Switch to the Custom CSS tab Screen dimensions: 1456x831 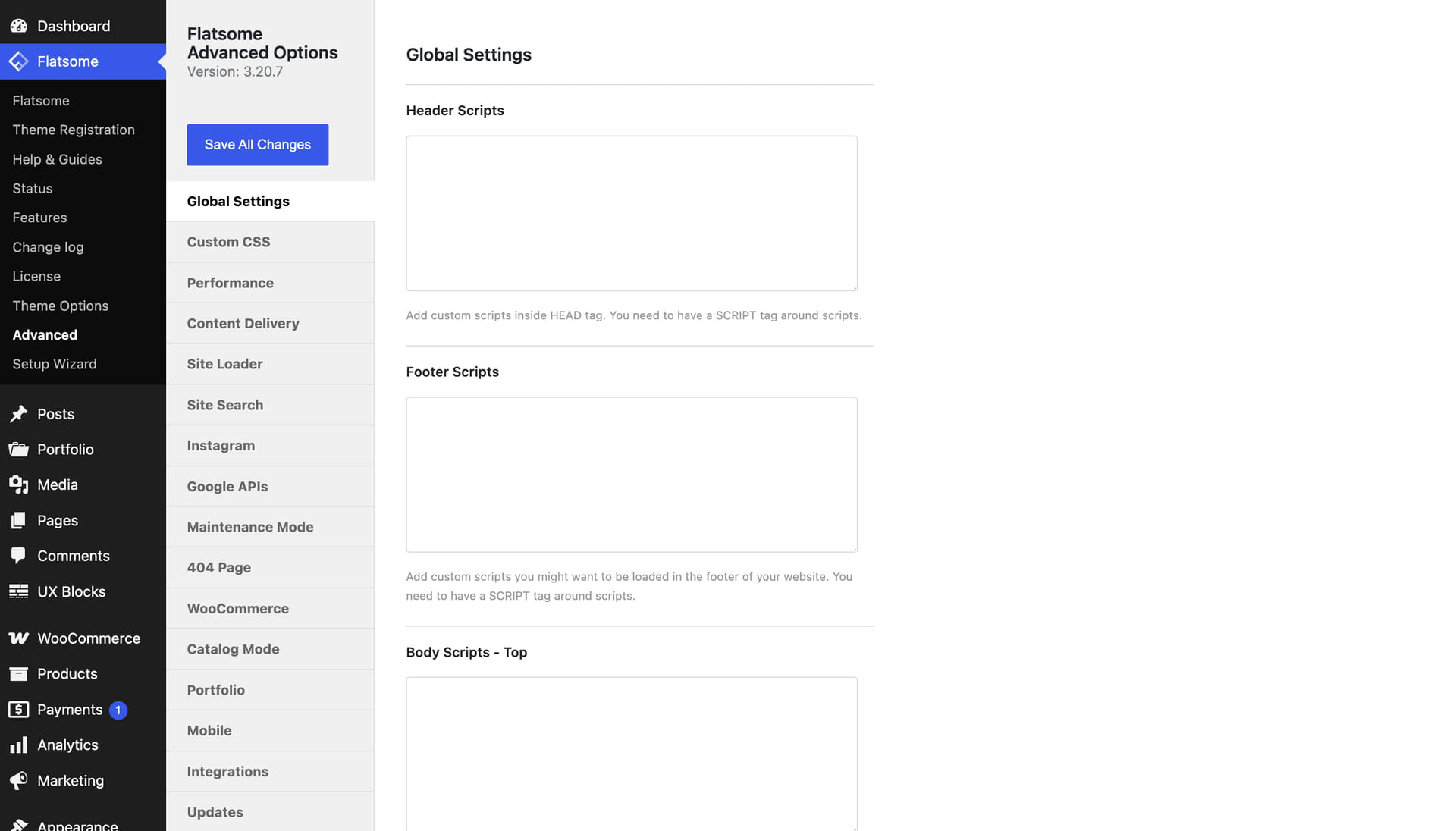[x=270, y=242]
